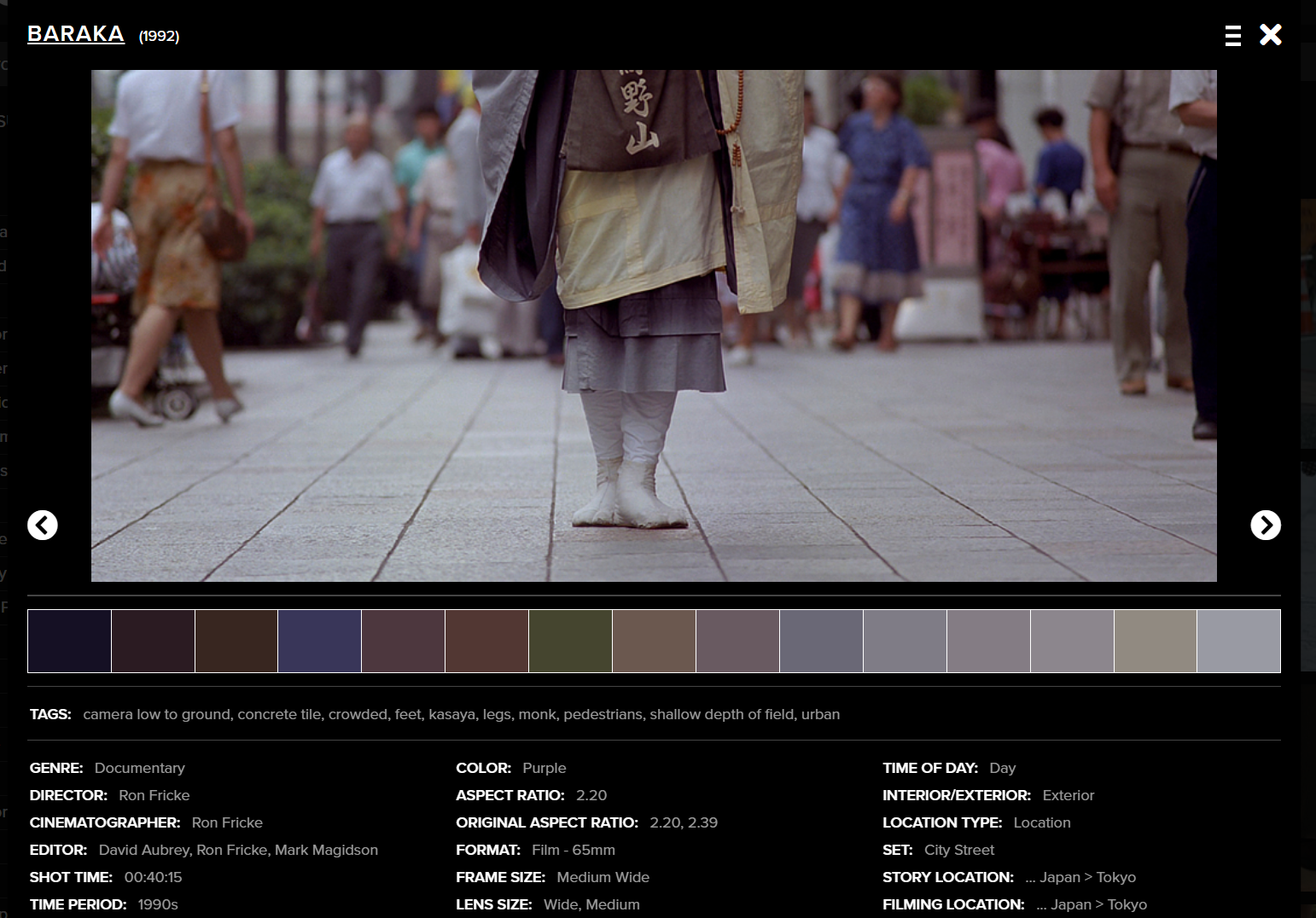This screenshot has height=918, width=1316.
Task: Select the indigo blue palette swatch
Action: (320, 641)
